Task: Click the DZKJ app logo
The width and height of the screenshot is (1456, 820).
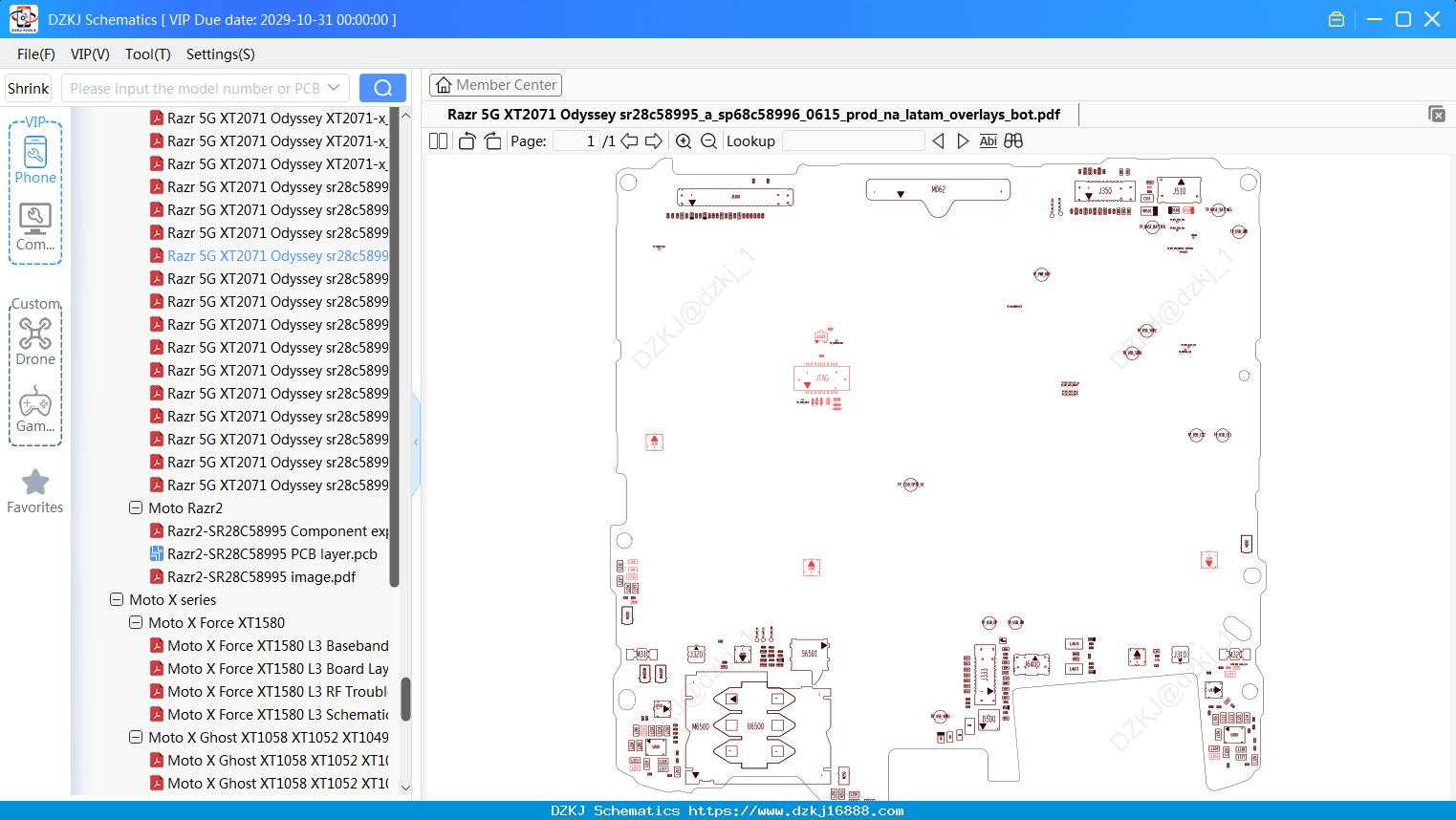Action: pos(23,19)
